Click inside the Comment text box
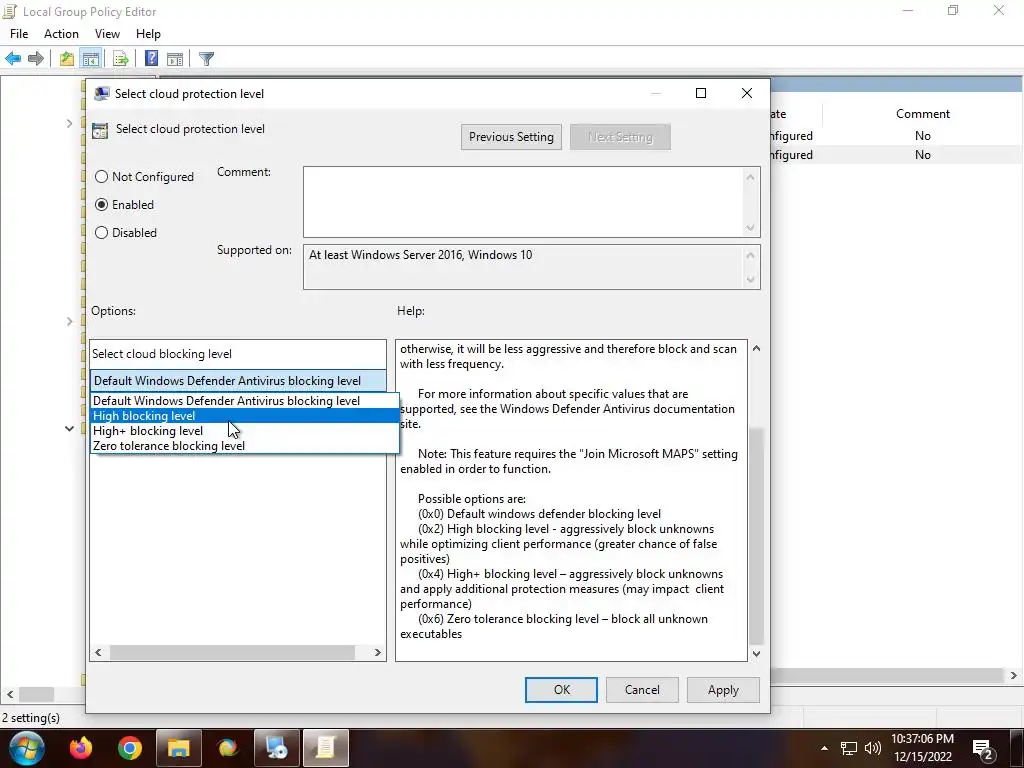The image size is (1024, 768). (x=524, y=202)
